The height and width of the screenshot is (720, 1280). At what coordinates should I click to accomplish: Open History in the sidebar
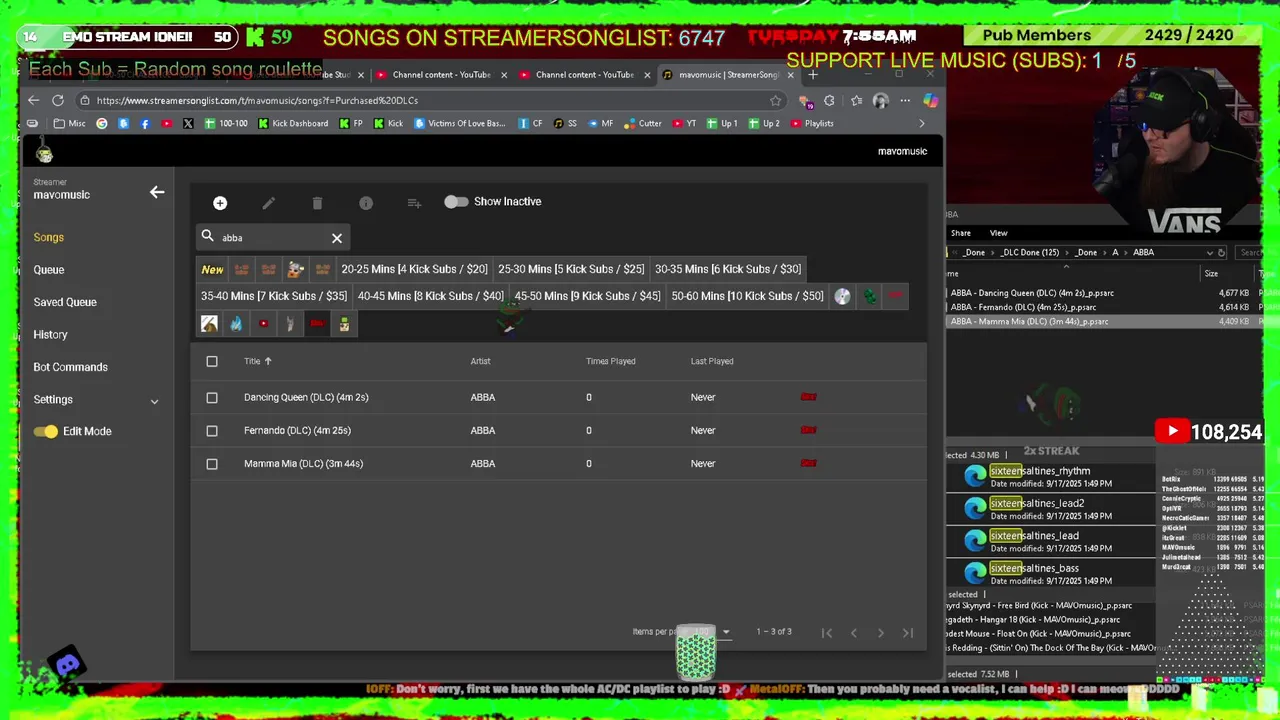pyautogui.click(x=50, y=335)
